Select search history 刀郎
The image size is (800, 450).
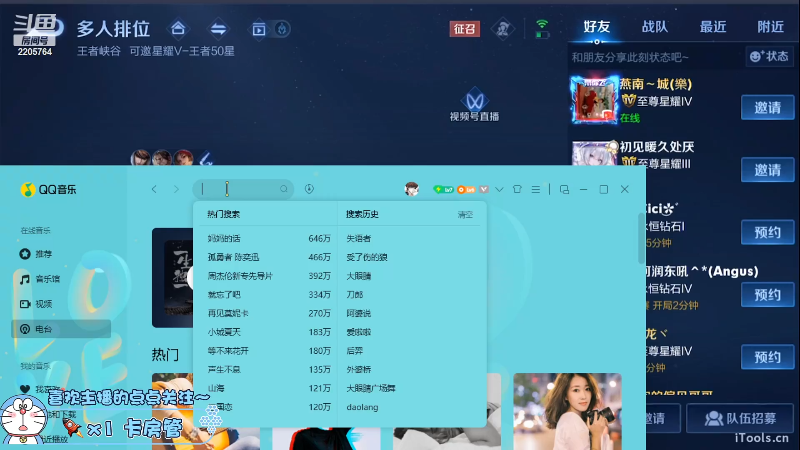(355, 294)
